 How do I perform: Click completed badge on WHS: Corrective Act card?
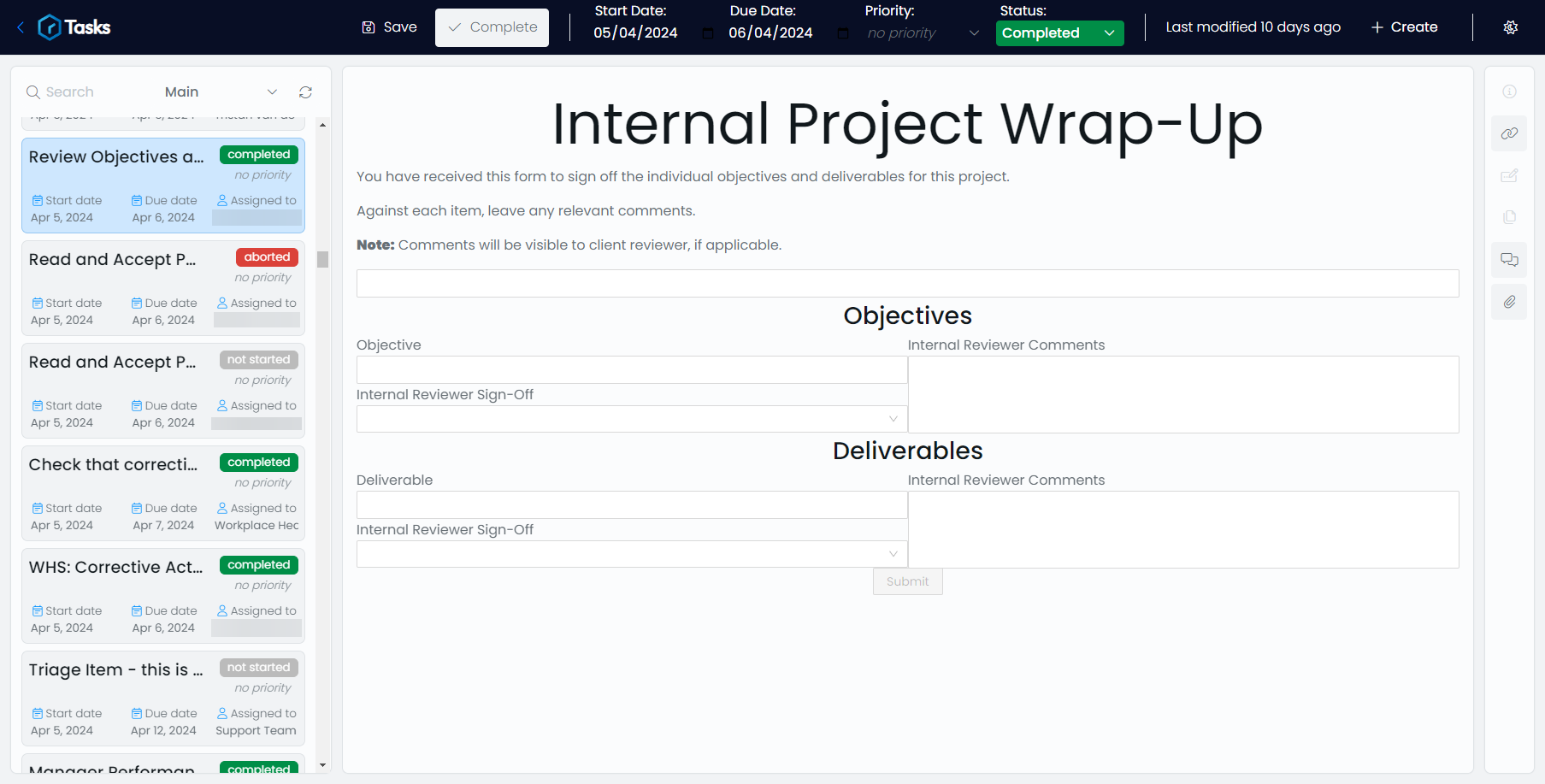(259, 565)
